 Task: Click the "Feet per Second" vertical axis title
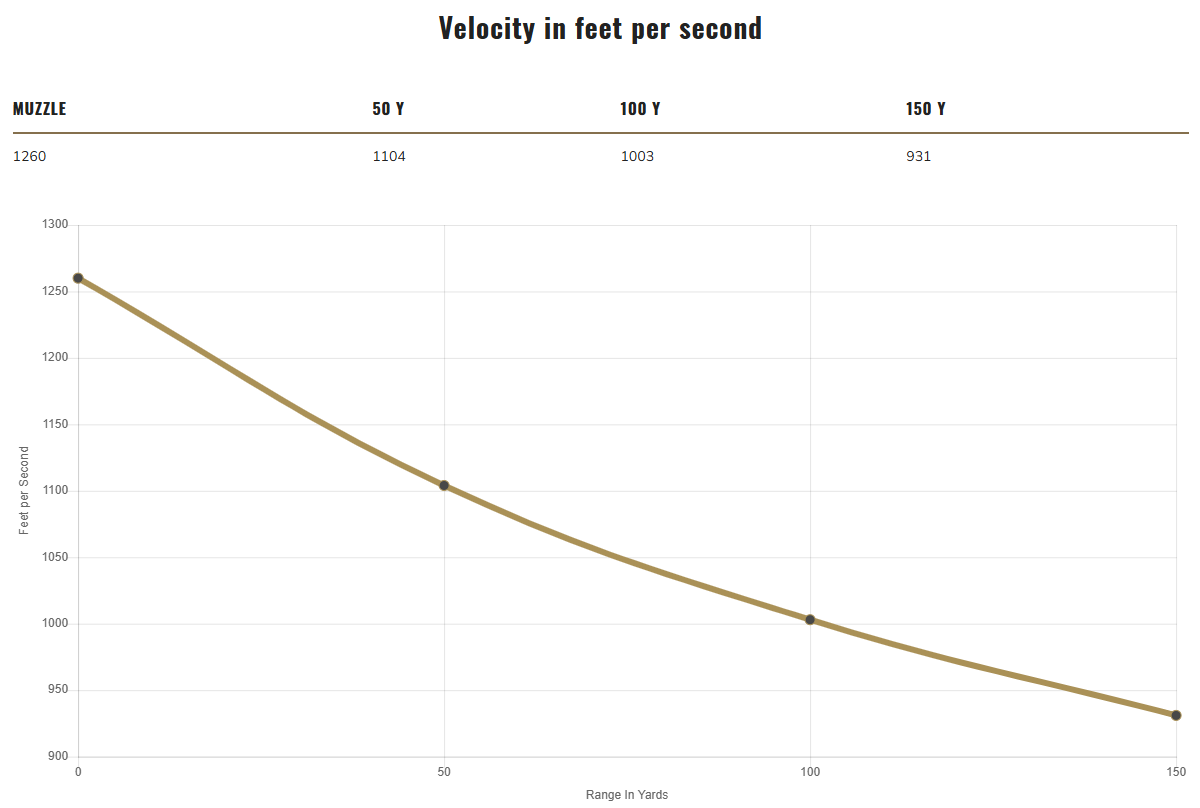[x=24, y=490]
